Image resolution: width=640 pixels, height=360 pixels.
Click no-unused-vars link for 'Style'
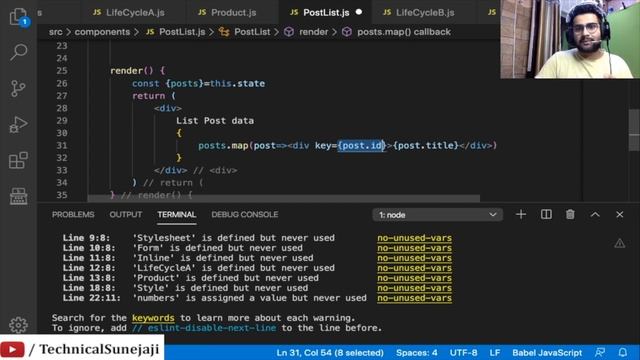tap(414, 288)
